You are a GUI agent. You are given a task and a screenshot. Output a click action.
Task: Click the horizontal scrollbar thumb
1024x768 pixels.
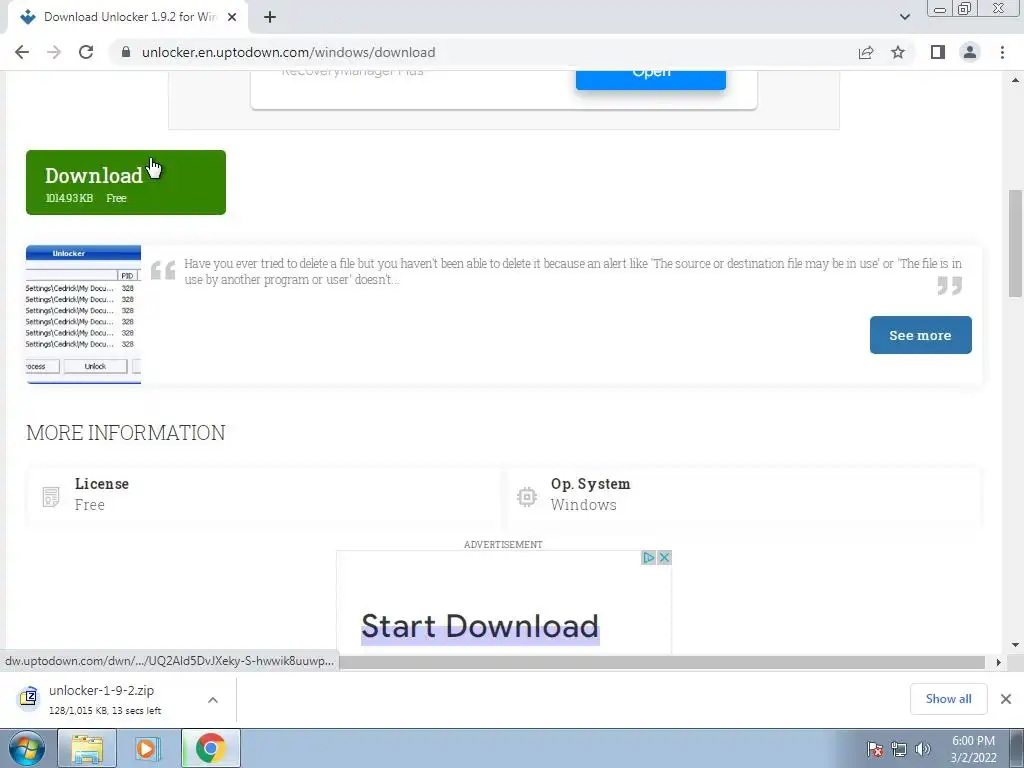click(661, 662)
